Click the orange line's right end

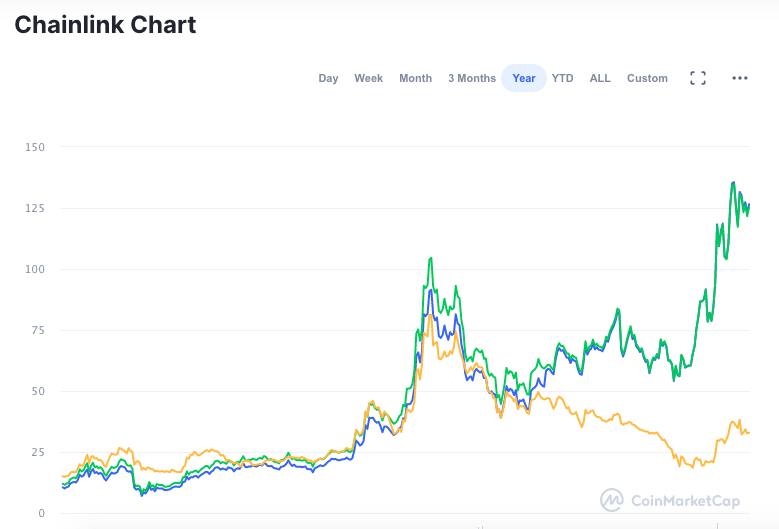pos(748,433)
